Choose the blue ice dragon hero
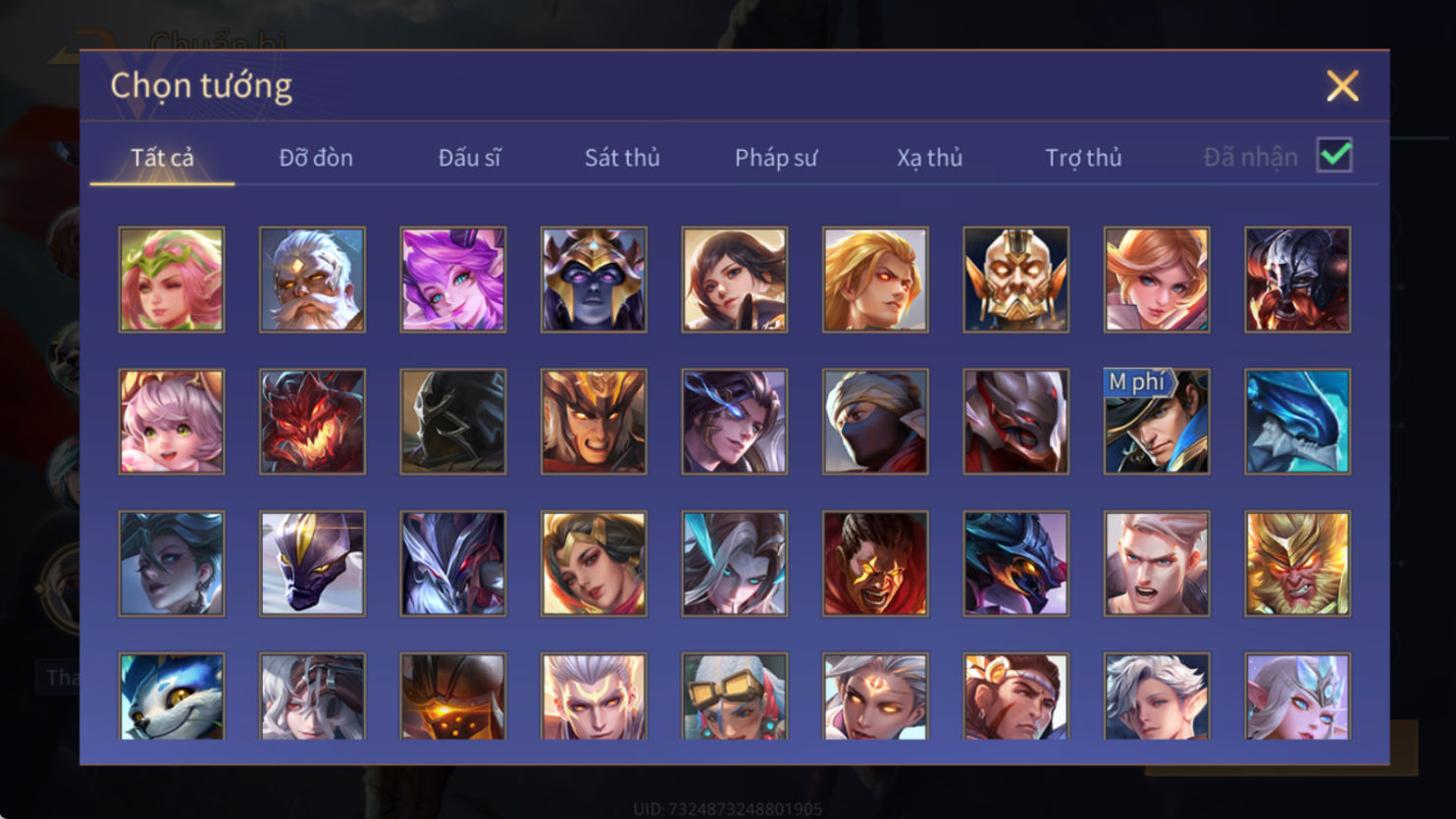1456x819 pixels. point(1297,422)
